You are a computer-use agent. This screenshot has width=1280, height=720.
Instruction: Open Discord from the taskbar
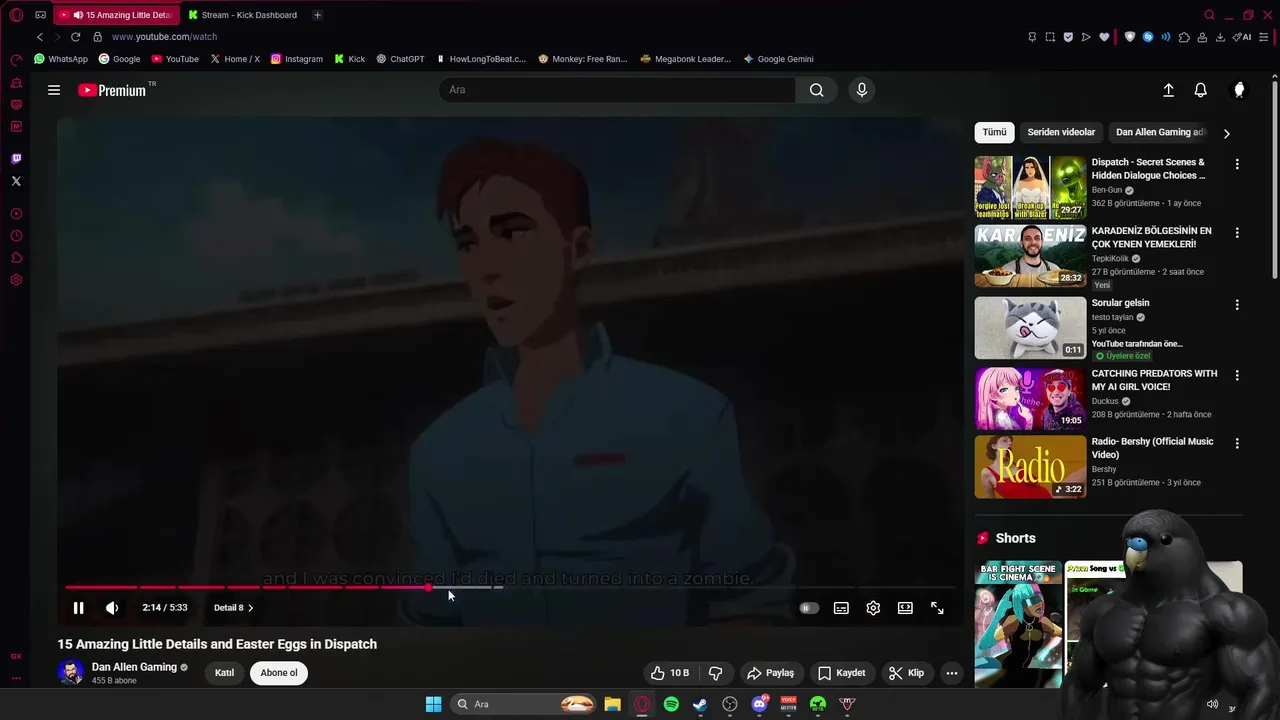[x=759, y=704]
